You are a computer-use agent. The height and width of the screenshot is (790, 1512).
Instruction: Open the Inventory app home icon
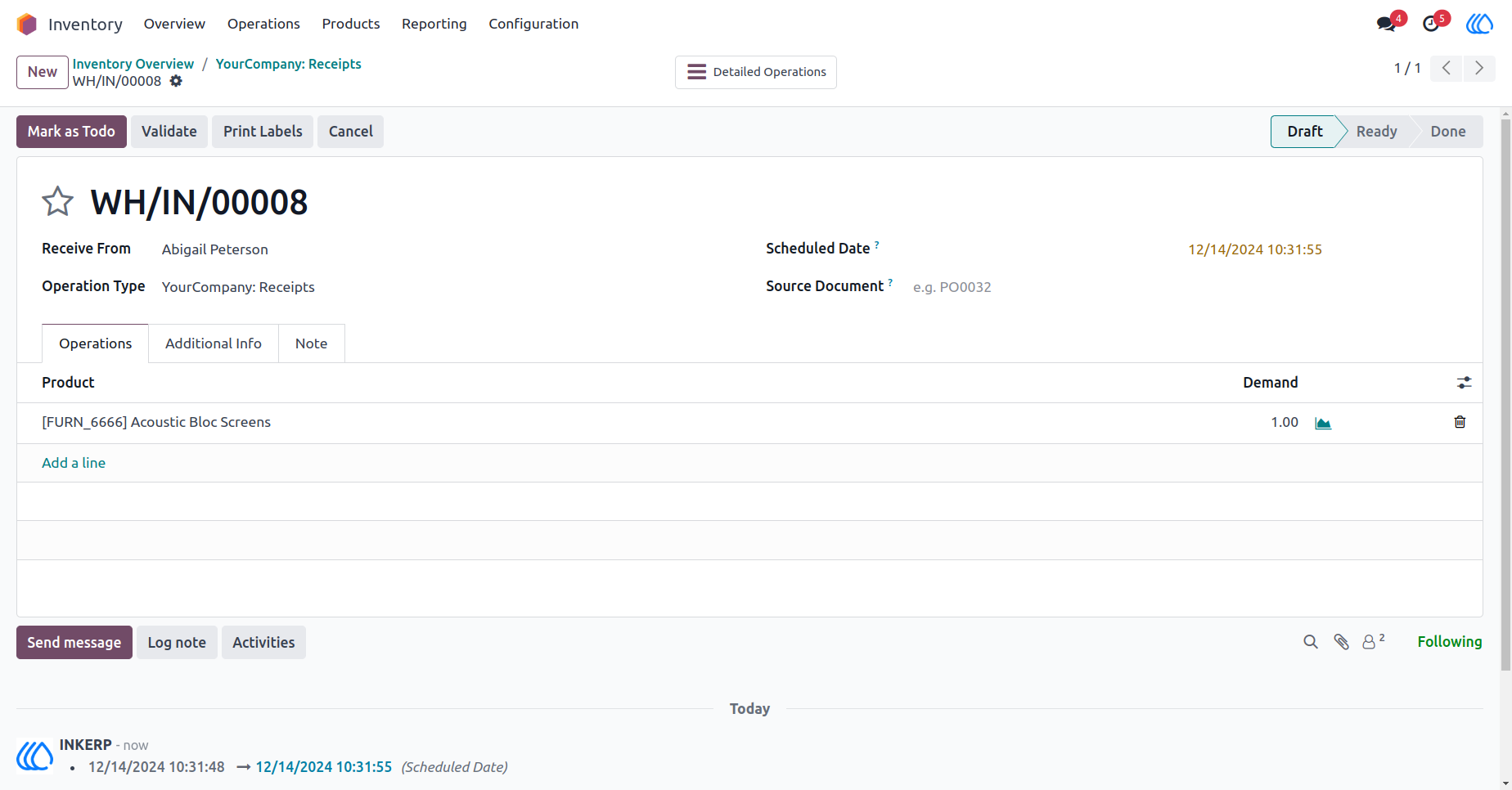[27, 25]
